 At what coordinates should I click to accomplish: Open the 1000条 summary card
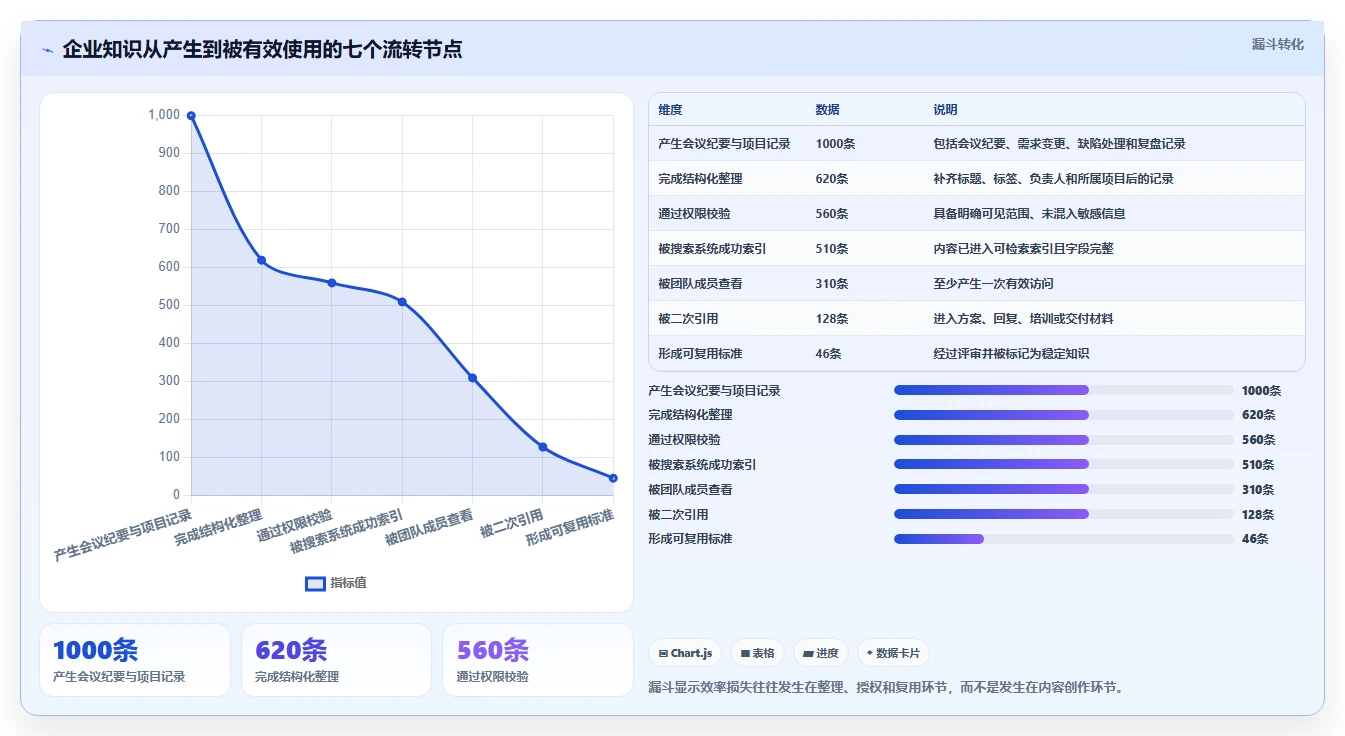tap(135, 660)
